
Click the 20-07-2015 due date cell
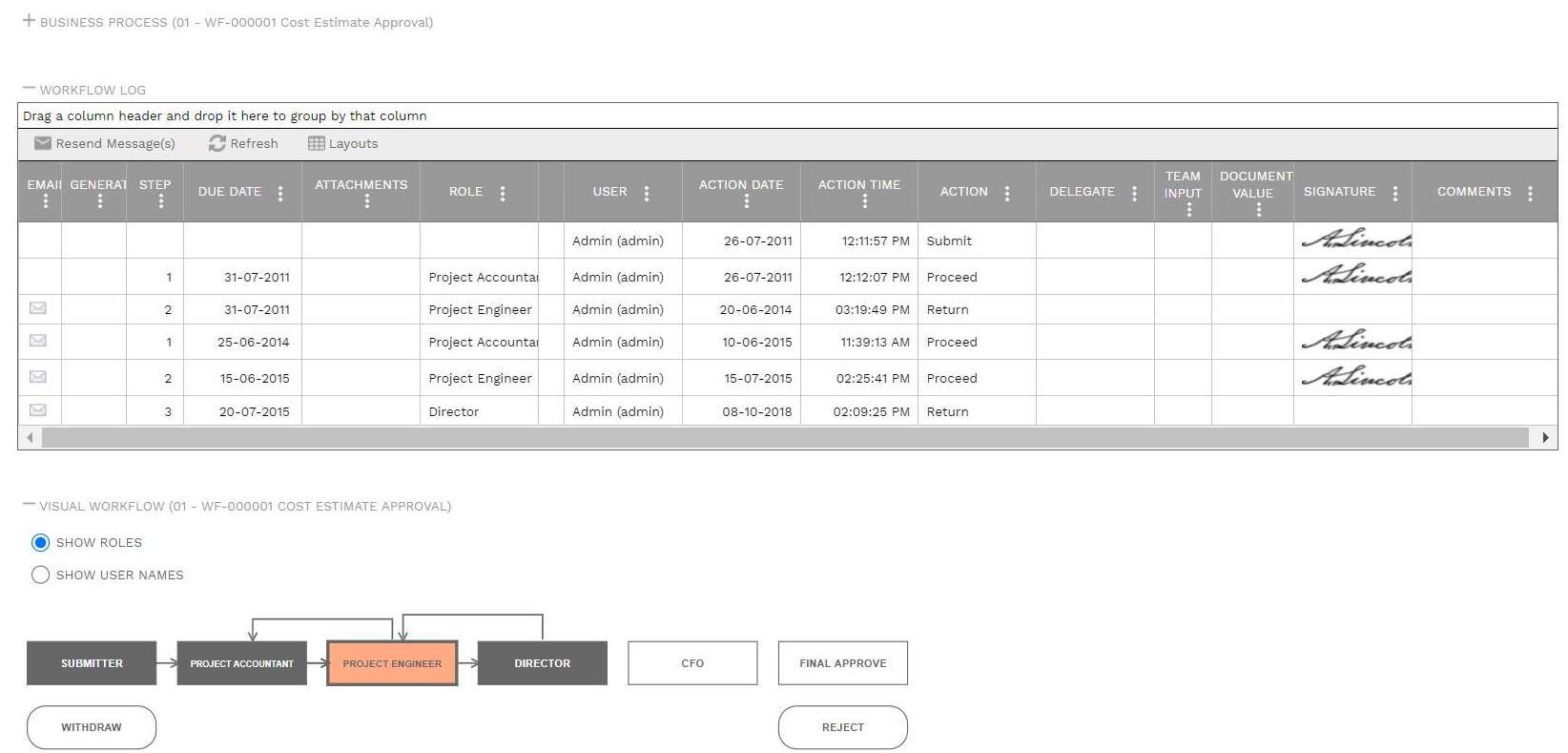(242, 411)
